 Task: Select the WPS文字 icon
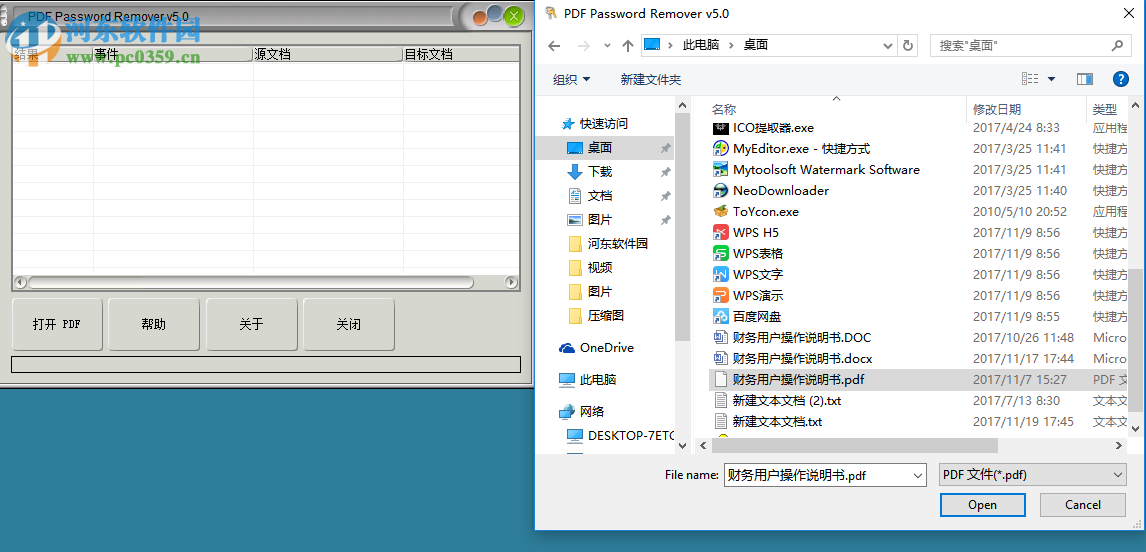[721, 275]
